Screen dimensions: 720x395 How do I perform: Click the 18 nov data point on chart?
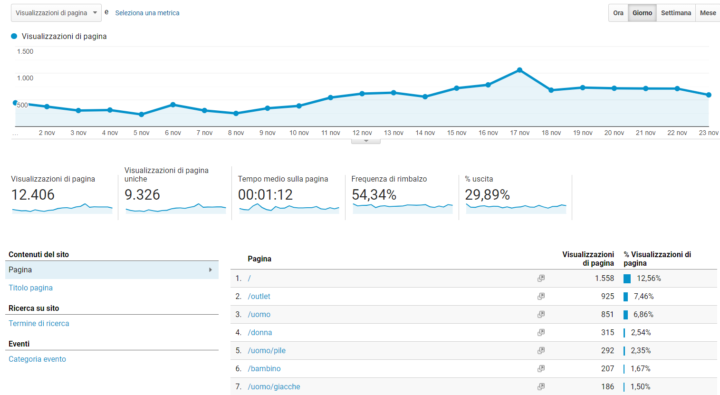[551, 90]
